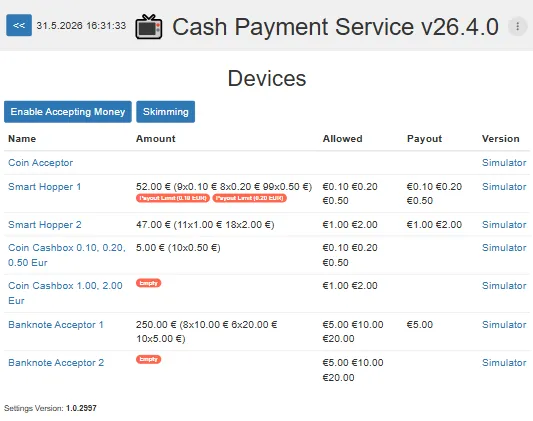The height and width of the screenshot is (421, 533).
Task: Click Simulator link in Coin Cashbox 1.00 row
Action: [x=504, y=286]
